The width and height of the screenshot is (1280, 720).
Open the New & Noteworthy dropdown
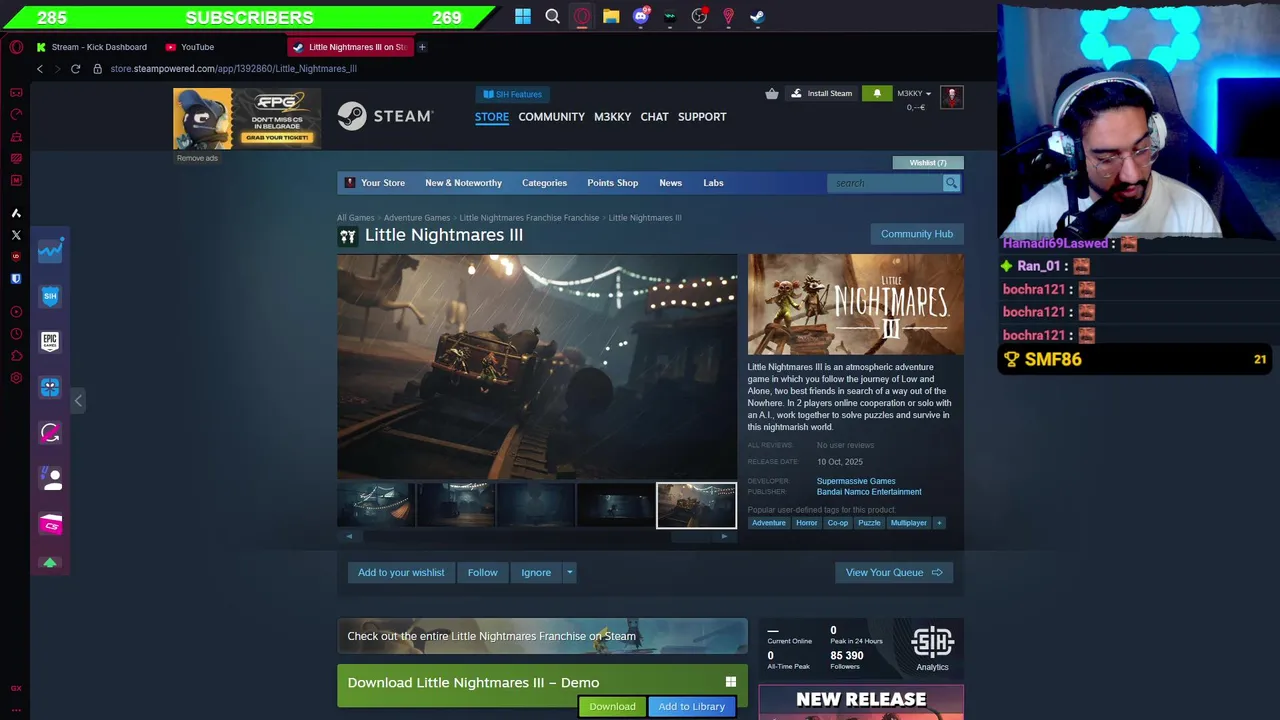pyautogui.click(x=463, y=183)
